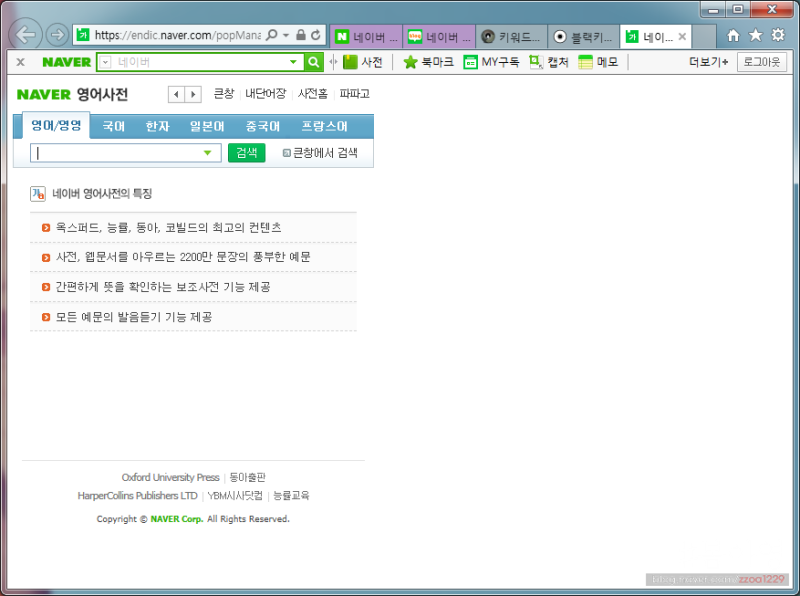Click 옥스퍼드, 능률, 동아 feature line

[x=168, y=228]
